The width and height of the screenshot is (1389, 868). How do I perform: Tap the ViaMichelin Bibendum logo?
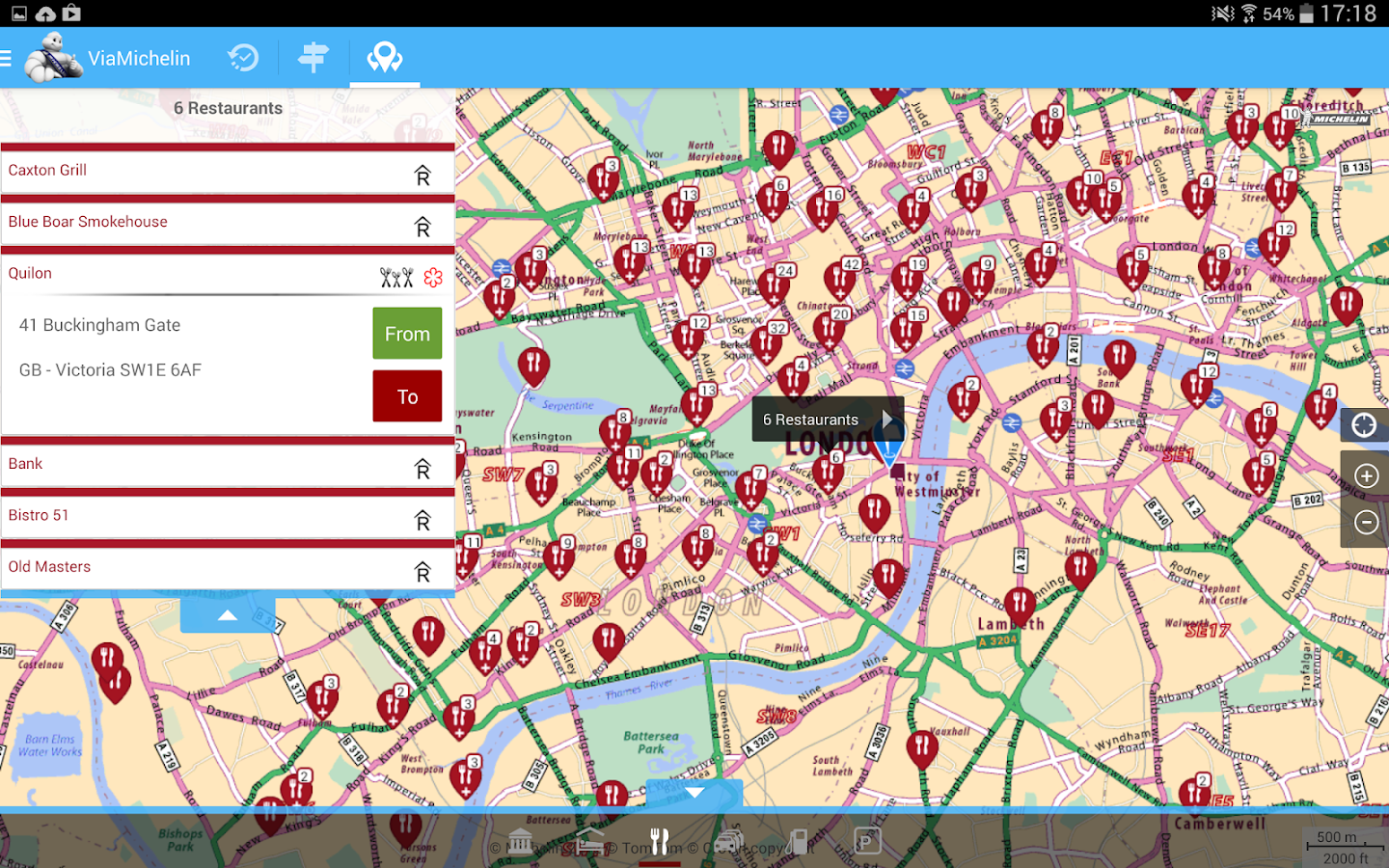[x=54, y=57]
